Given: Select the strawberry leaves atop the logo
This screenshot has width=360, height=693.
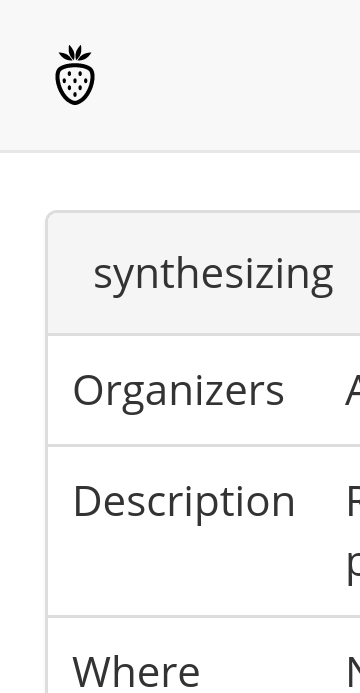Looking at the screenshot, I should coord(75,53).
